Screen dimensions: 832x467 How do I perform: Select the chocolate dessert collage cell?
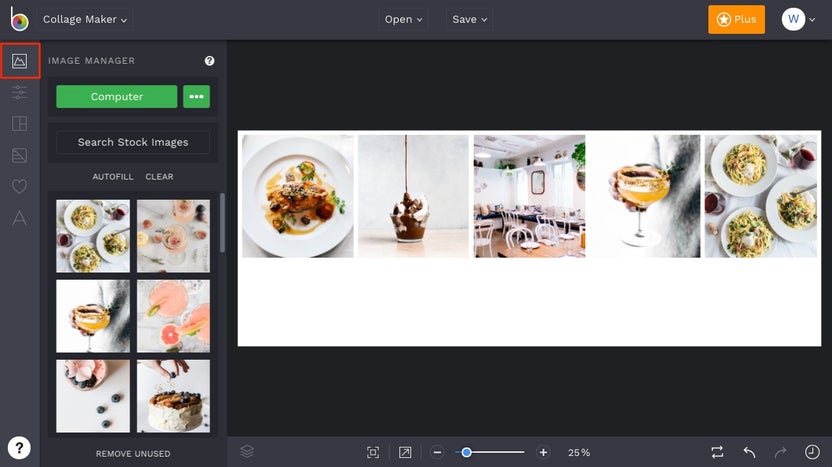coord(413,196)
